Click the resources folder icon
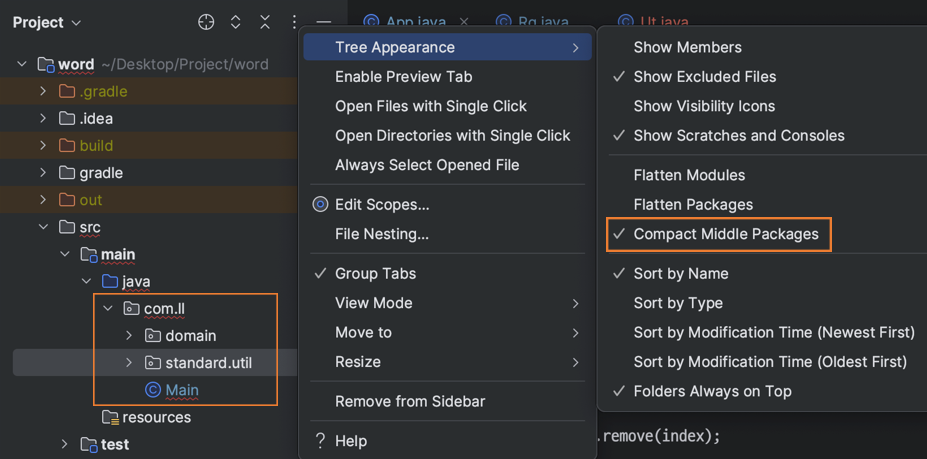Image resolution: width=927 pixels, height=459 pixels. 110,417
